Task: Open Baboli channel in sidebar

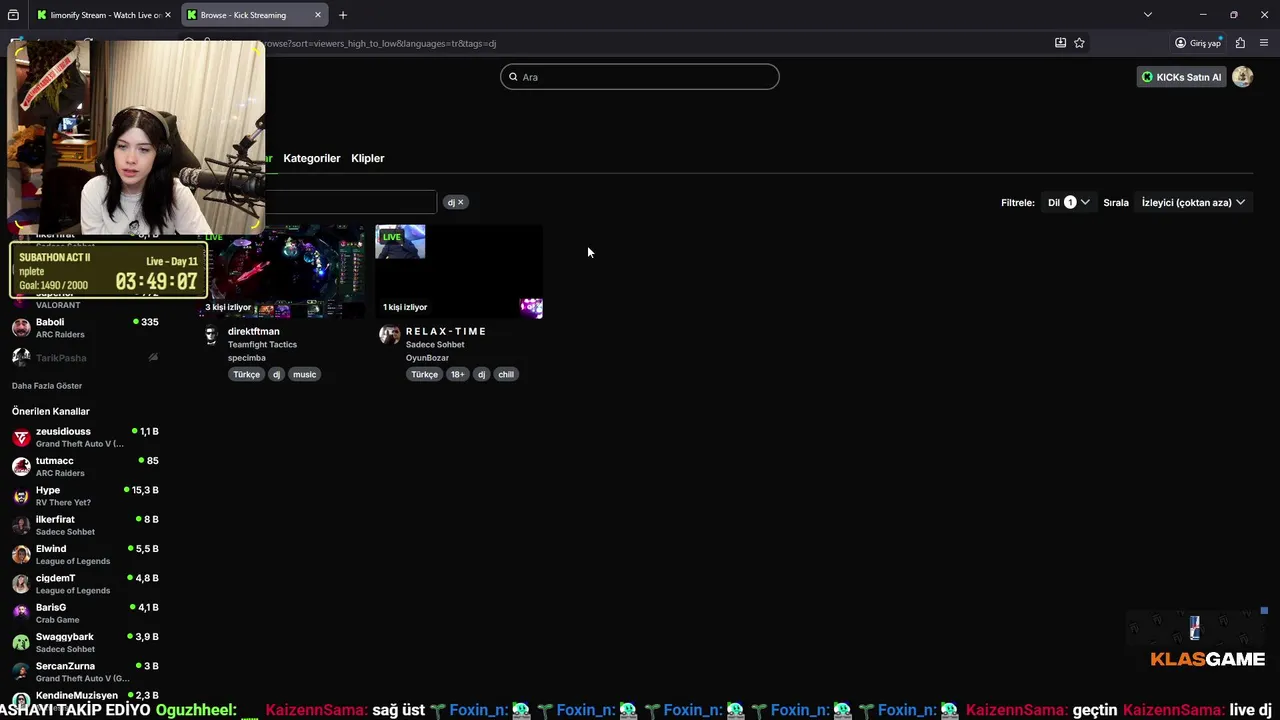Action: [x=85, y=328]
